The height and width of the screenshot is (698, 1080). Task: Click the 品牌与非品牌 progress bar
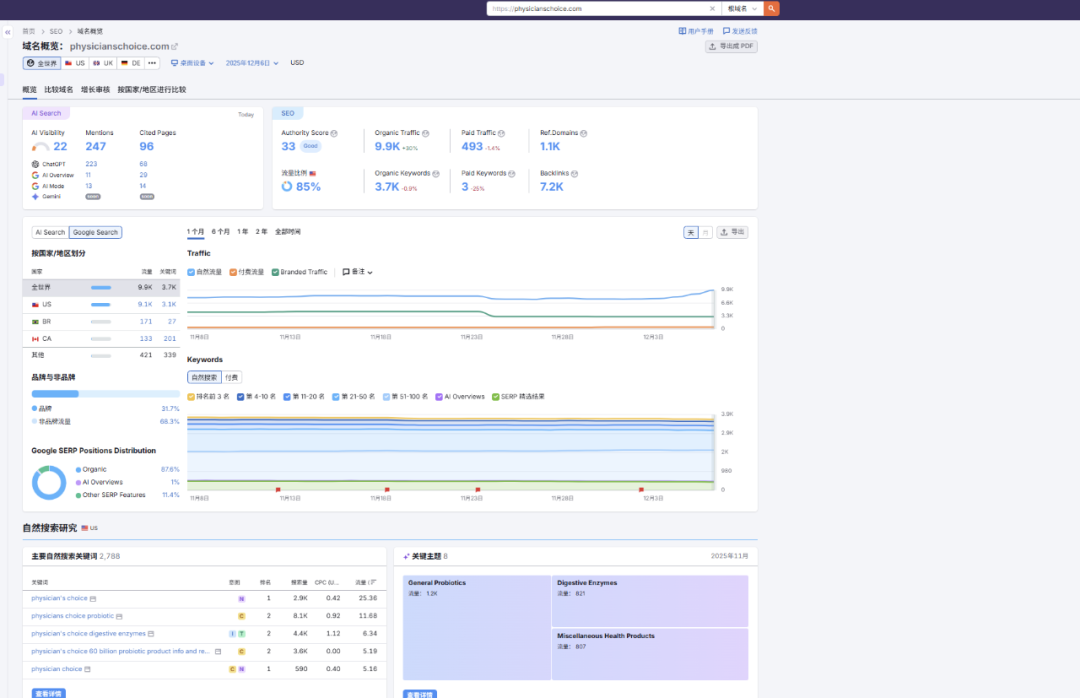105,394
